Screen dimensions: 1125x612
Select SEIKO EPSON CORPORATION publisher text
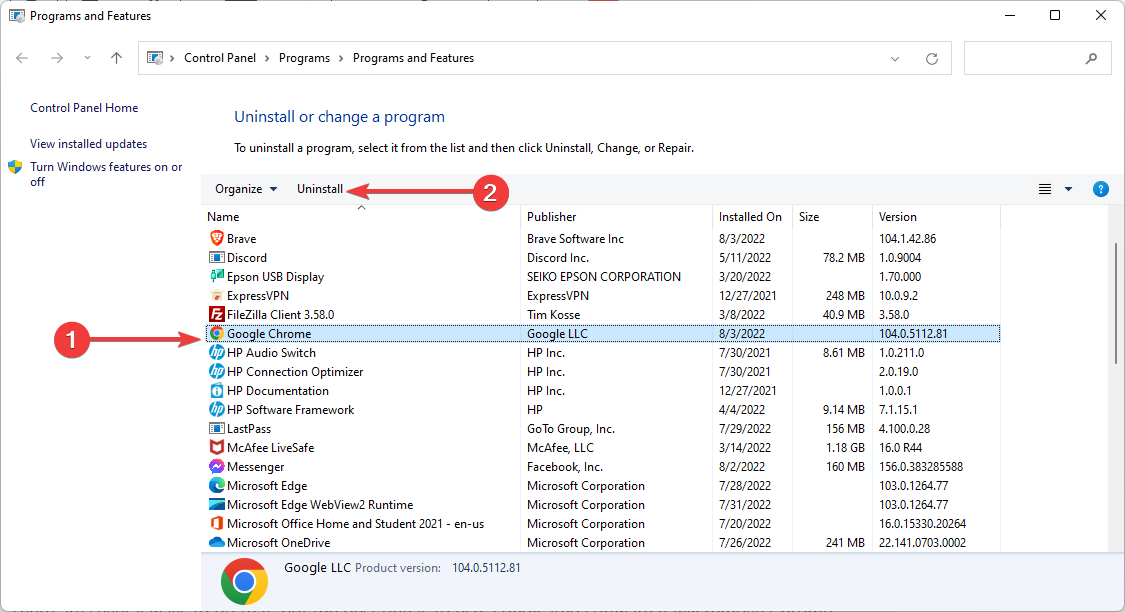[x=603, y=276]
